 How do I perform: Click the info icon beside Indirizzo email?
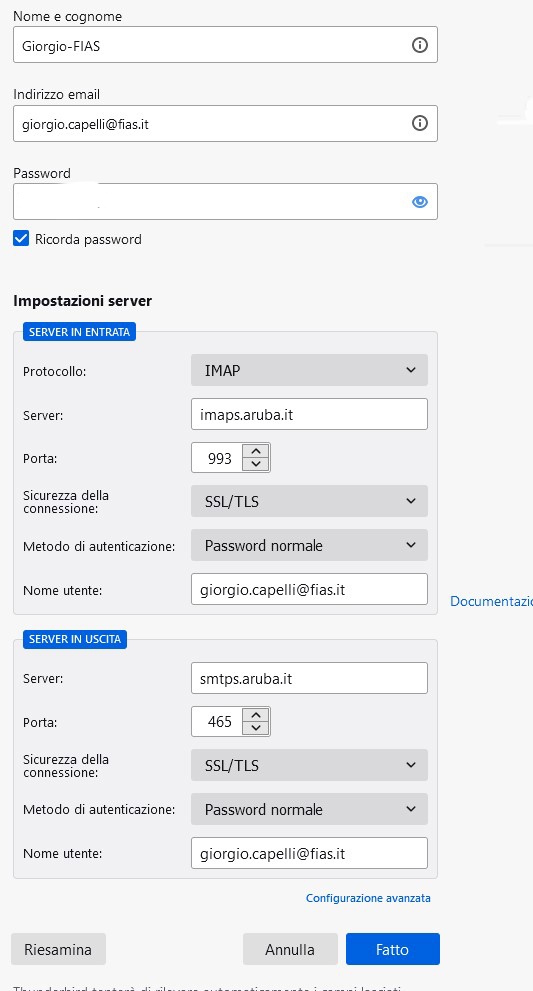coord(419,123)
